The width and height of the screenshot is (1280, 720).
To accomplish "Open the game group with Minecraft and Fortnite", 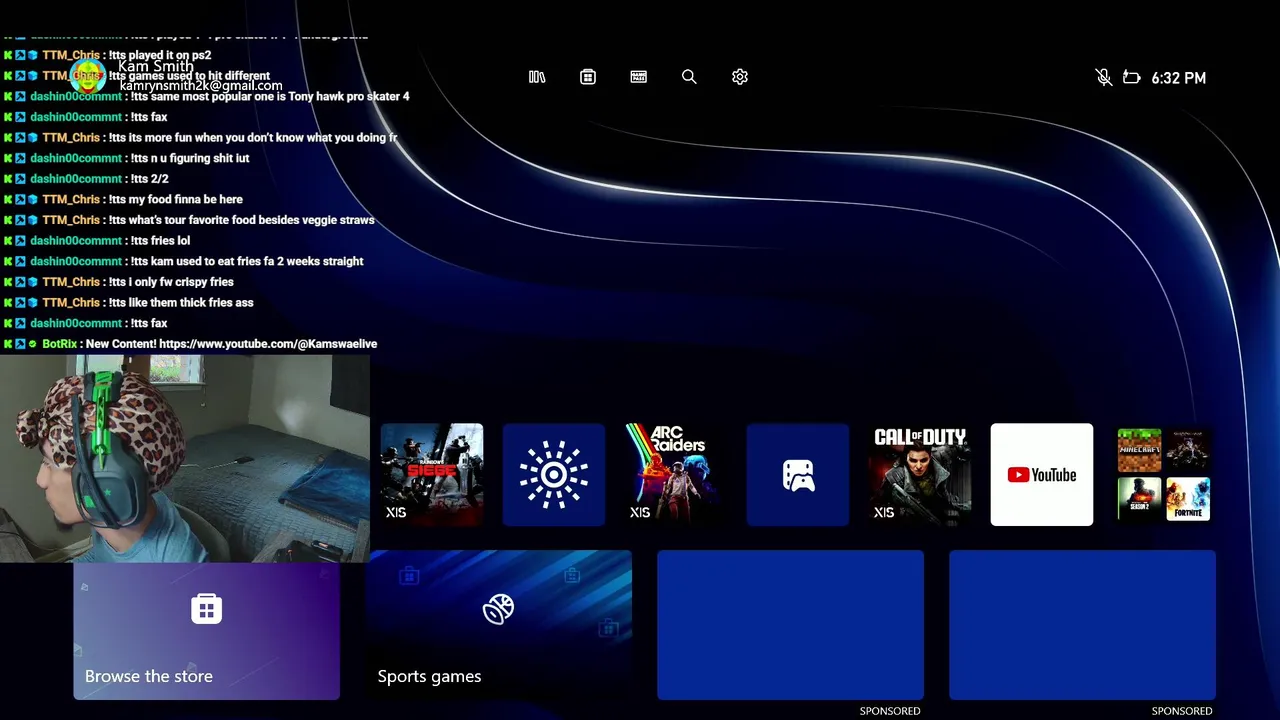I will point(1164,475).
